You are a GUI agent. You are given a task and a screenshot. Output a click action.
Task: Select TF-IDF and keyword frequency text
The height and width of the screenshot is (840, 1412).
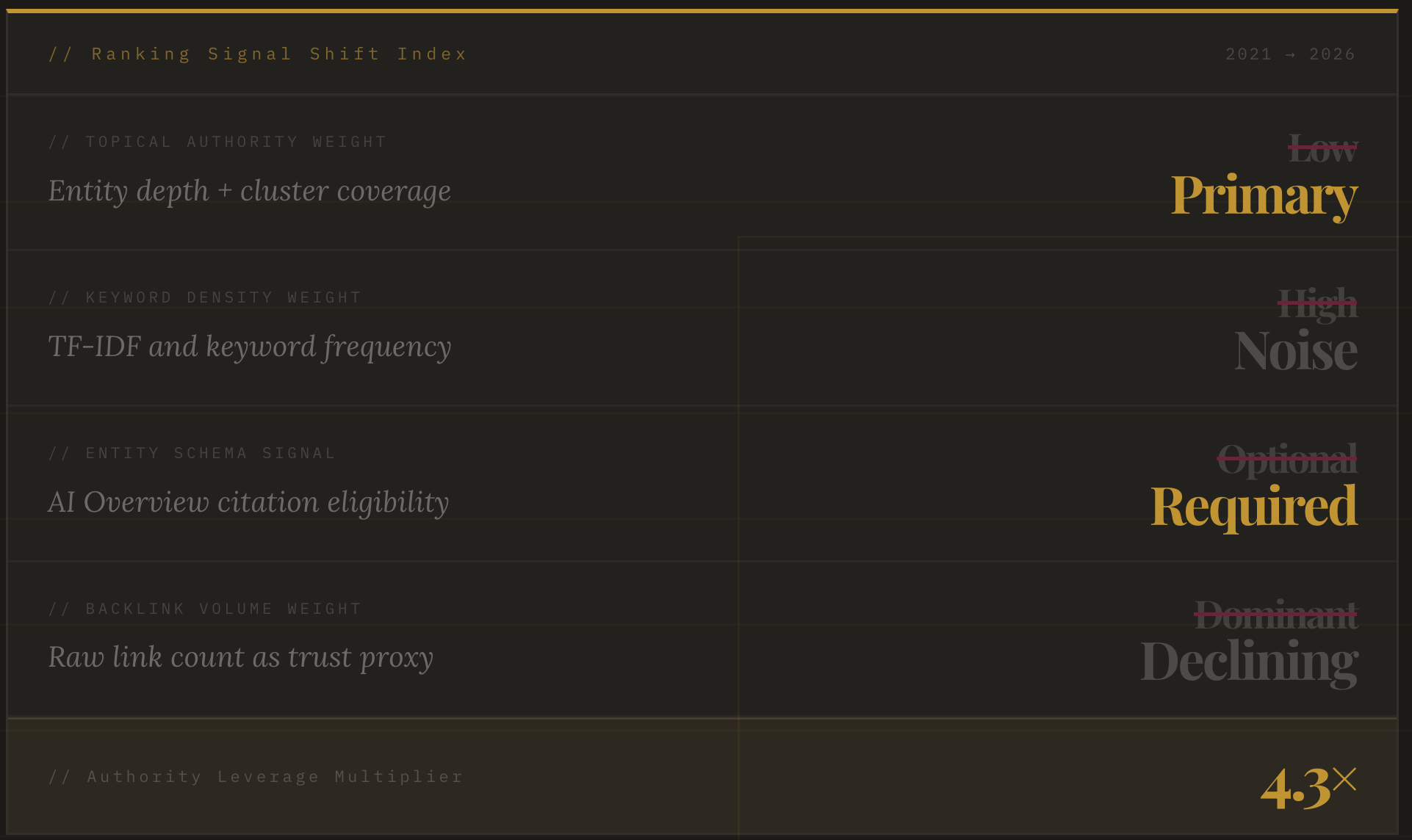(250, 347)
